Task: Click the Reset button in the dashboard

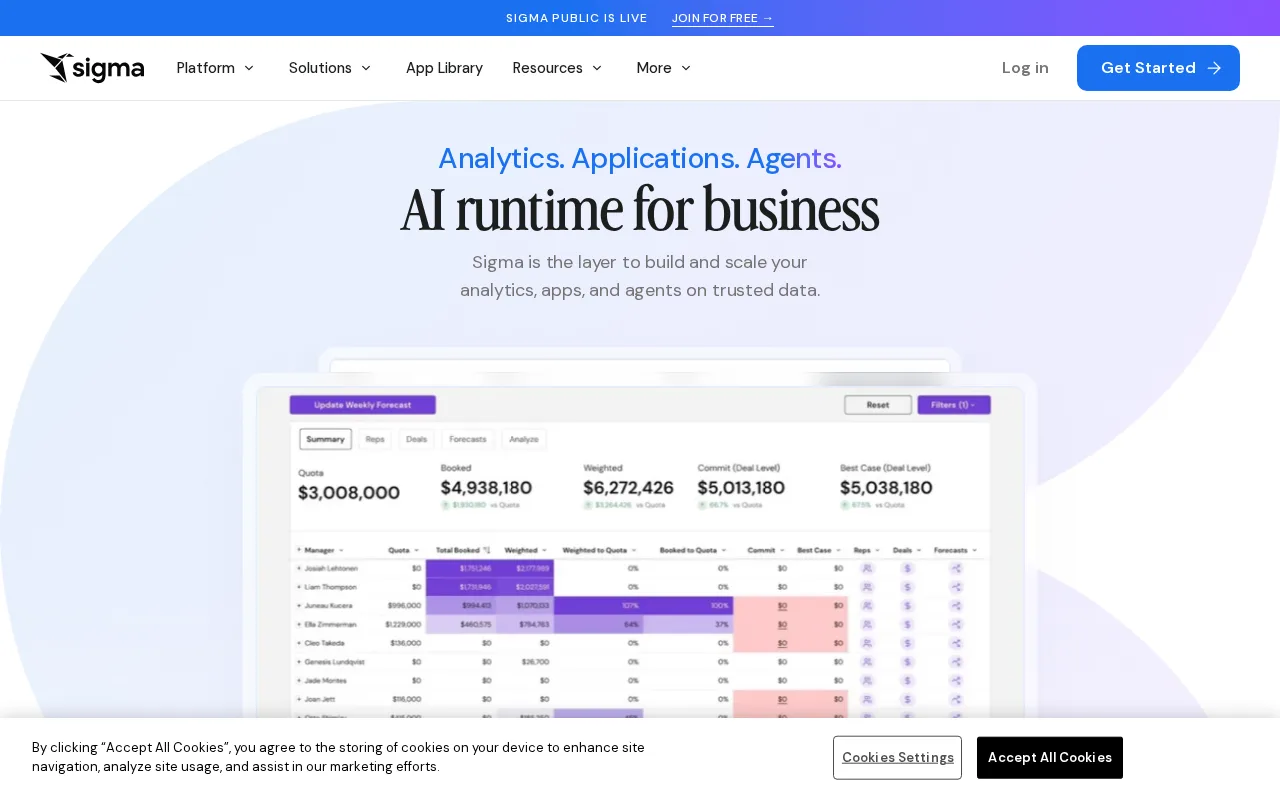Action: point(878,405)
